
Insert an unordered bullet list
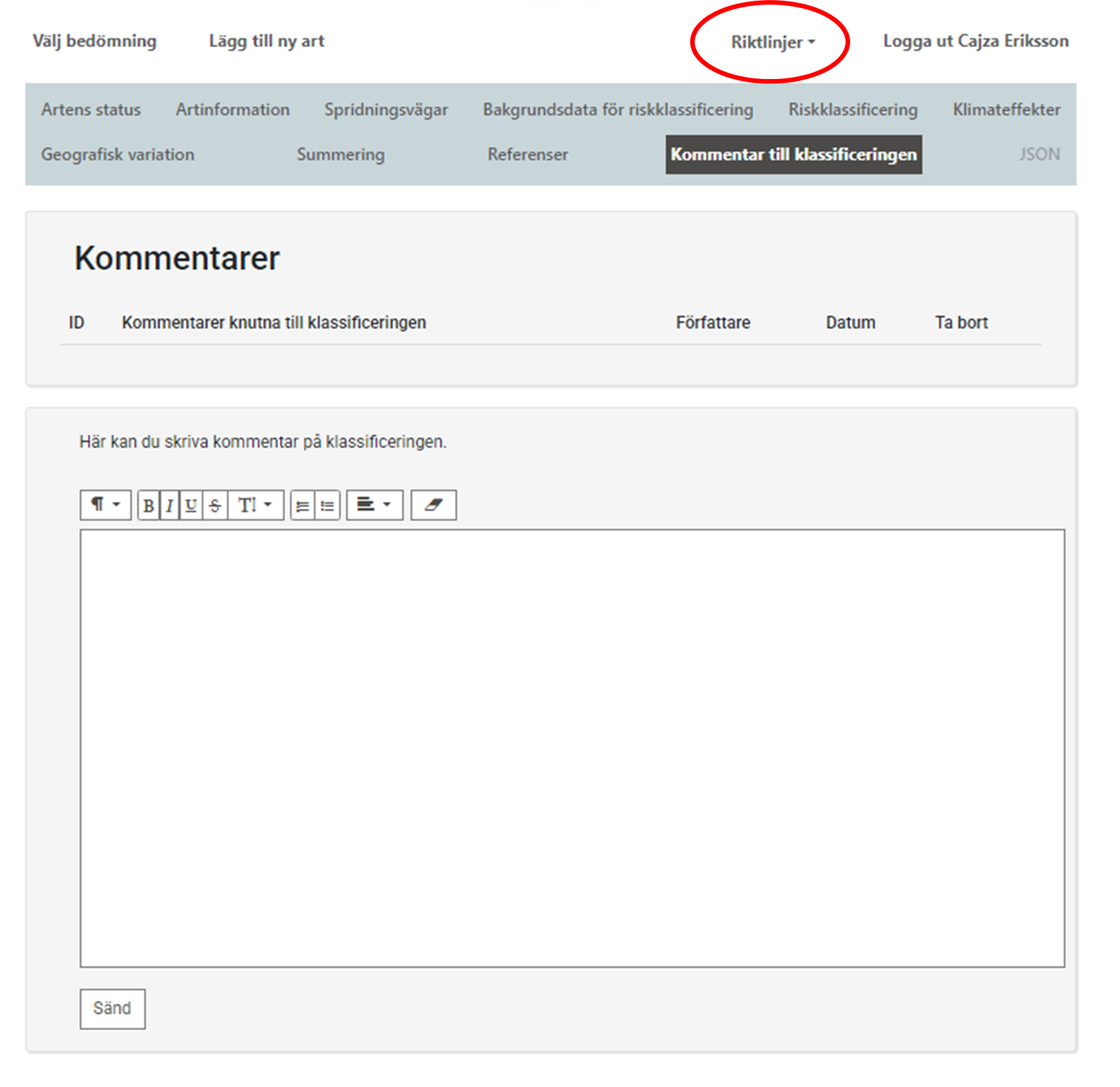327,505
